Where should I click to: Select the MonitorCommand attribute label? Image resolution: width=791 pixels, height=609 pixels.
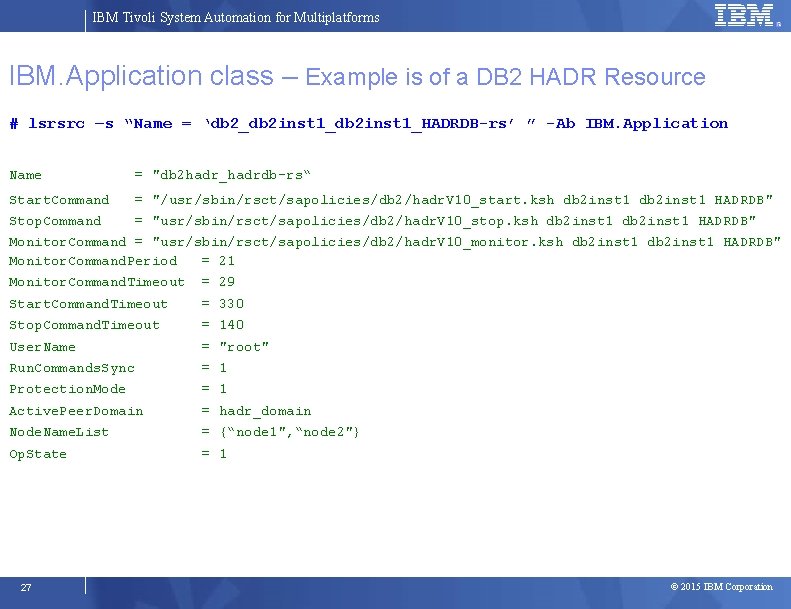click(68, 242)
